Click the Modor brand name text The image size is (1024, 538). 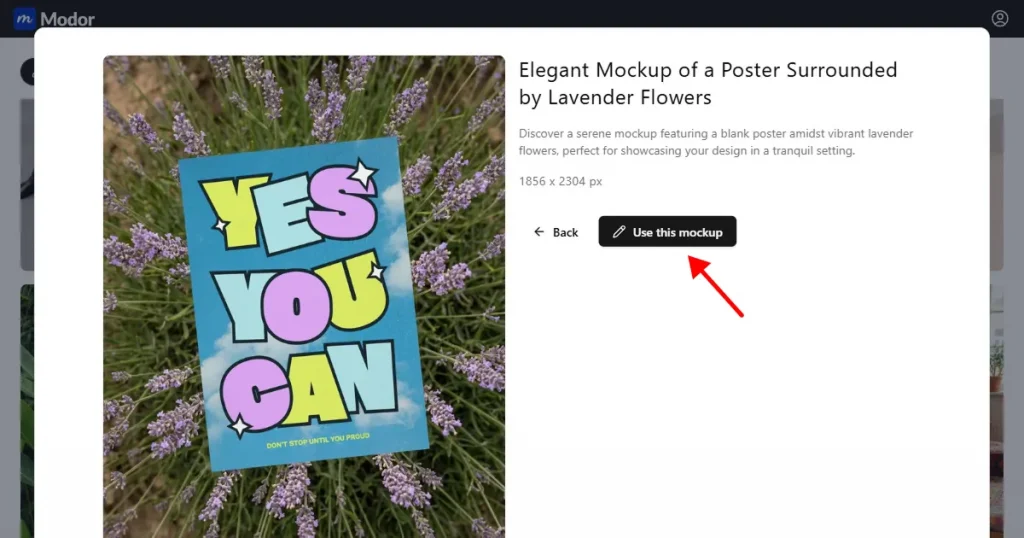tap(68, 19)
